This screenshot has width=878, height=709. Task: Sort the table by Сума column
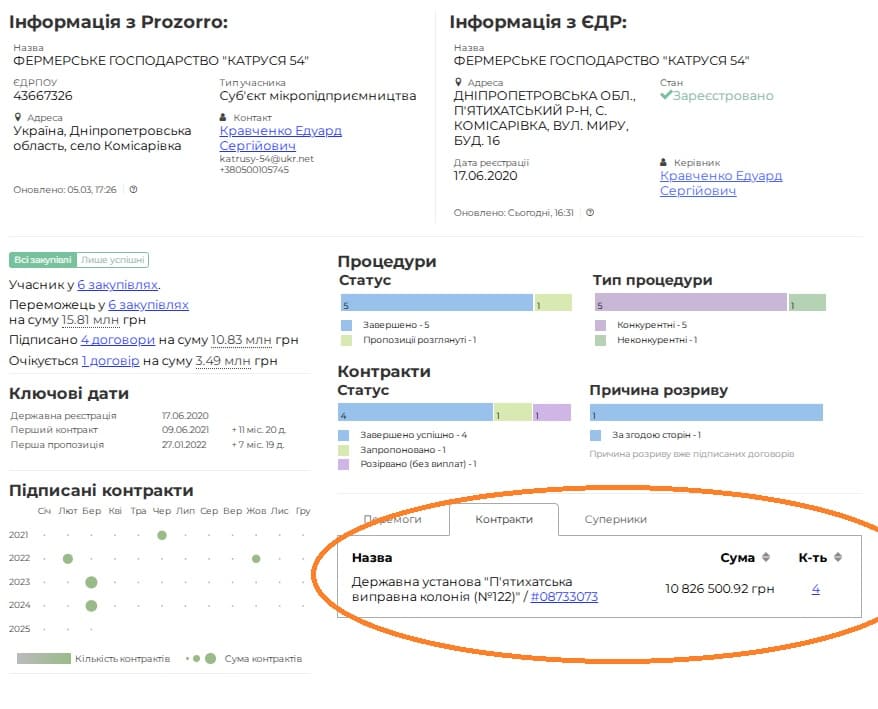click(766, 557)
